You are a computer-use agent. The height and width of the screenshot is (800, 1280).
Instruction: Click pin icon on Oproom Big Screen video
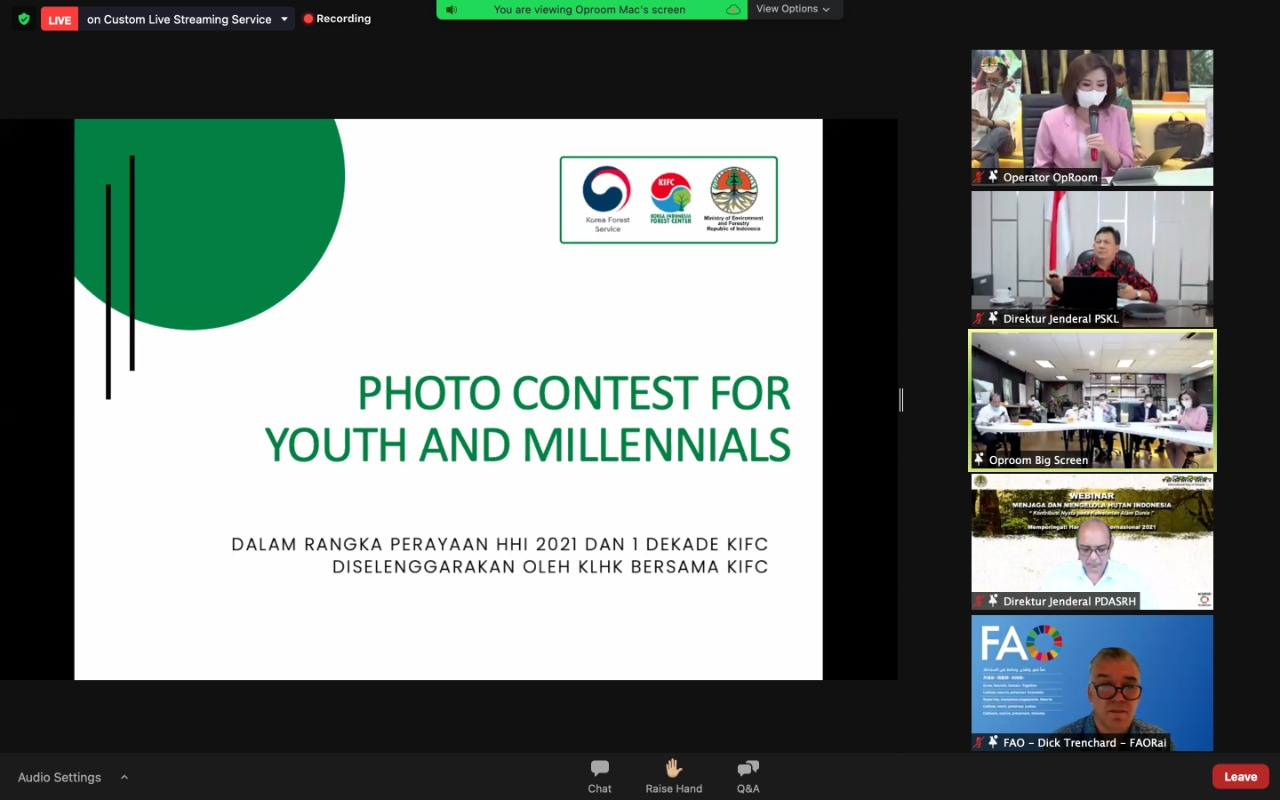979,460
